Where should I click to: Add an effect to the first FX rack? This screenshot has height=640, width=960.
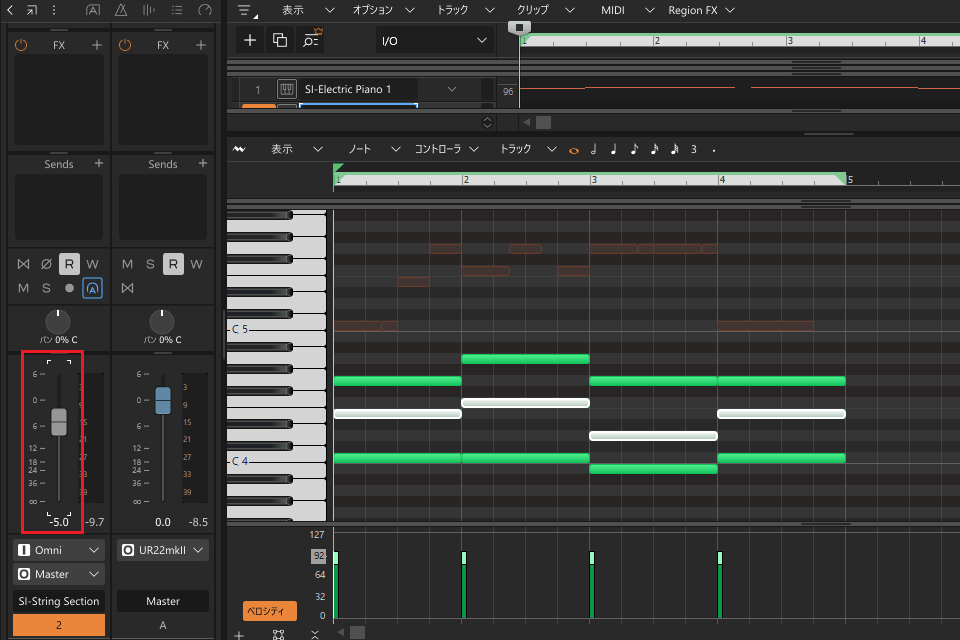[x=97, y=45]
